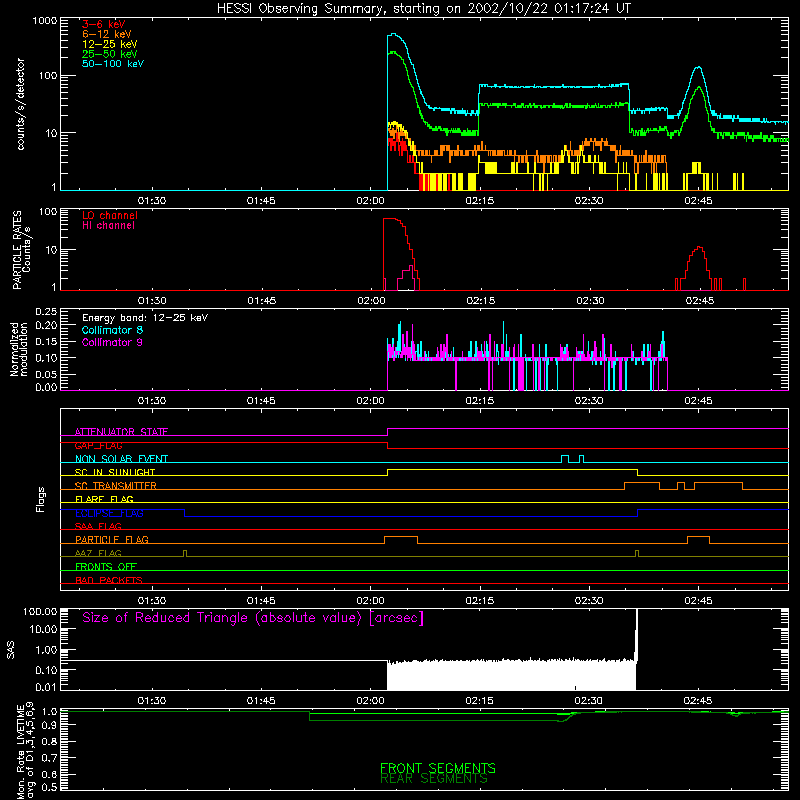Click the cyan 50-100 keV legend label
Image resolution: width=800 pixels, height=800 pixels.
pos(113,64)
